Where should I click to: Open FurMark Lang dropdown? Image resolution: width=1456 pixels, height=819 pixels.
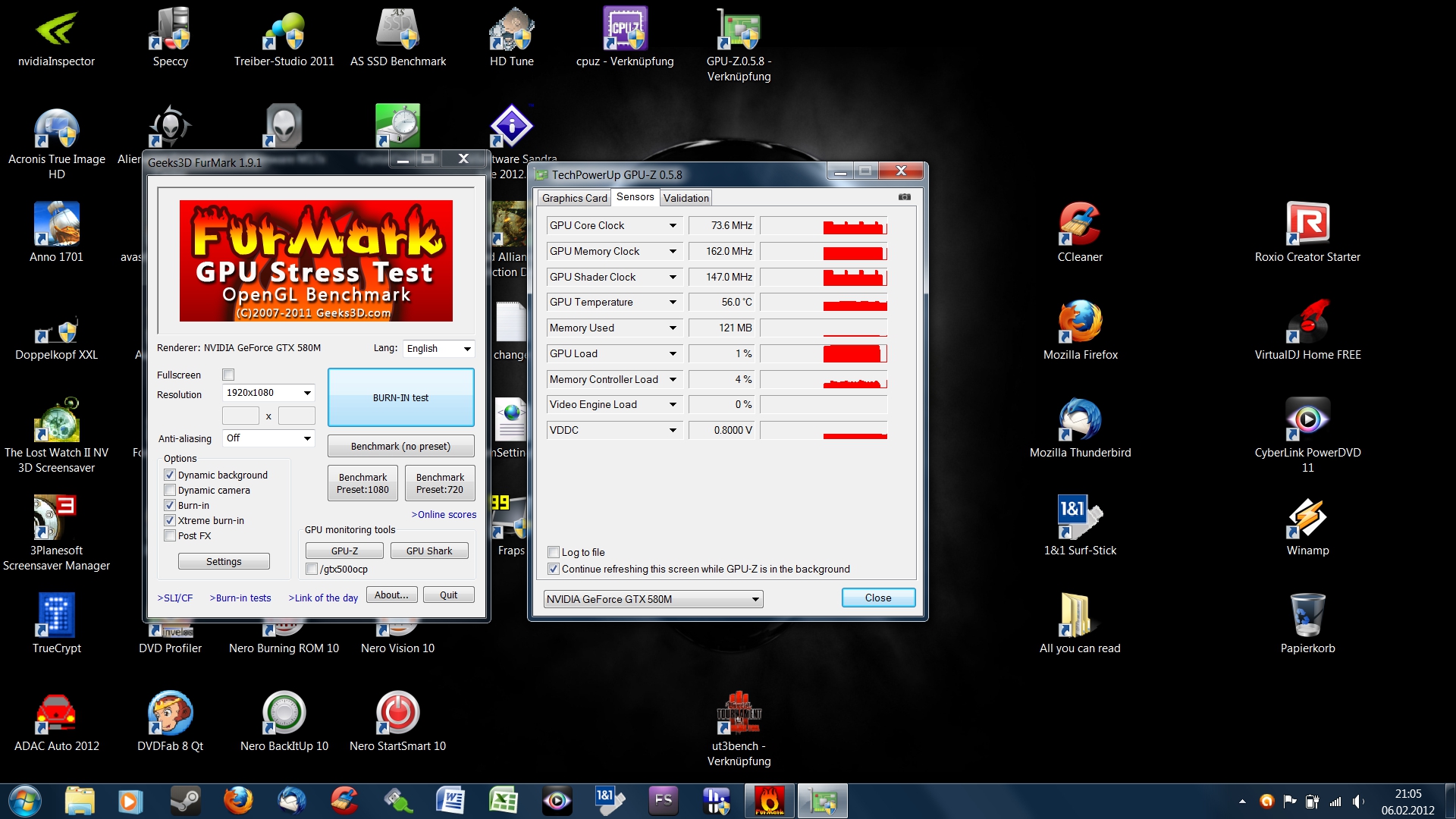point(438,348)
